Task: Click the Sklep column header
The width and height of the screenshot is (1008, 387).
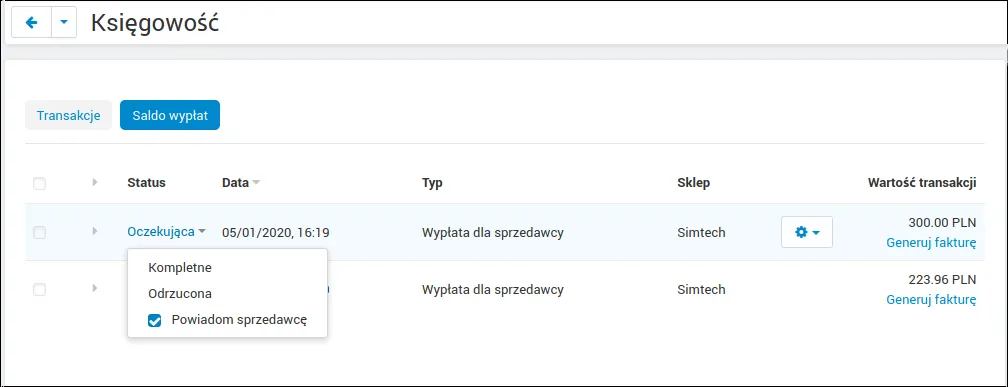Action: (694, 183)
